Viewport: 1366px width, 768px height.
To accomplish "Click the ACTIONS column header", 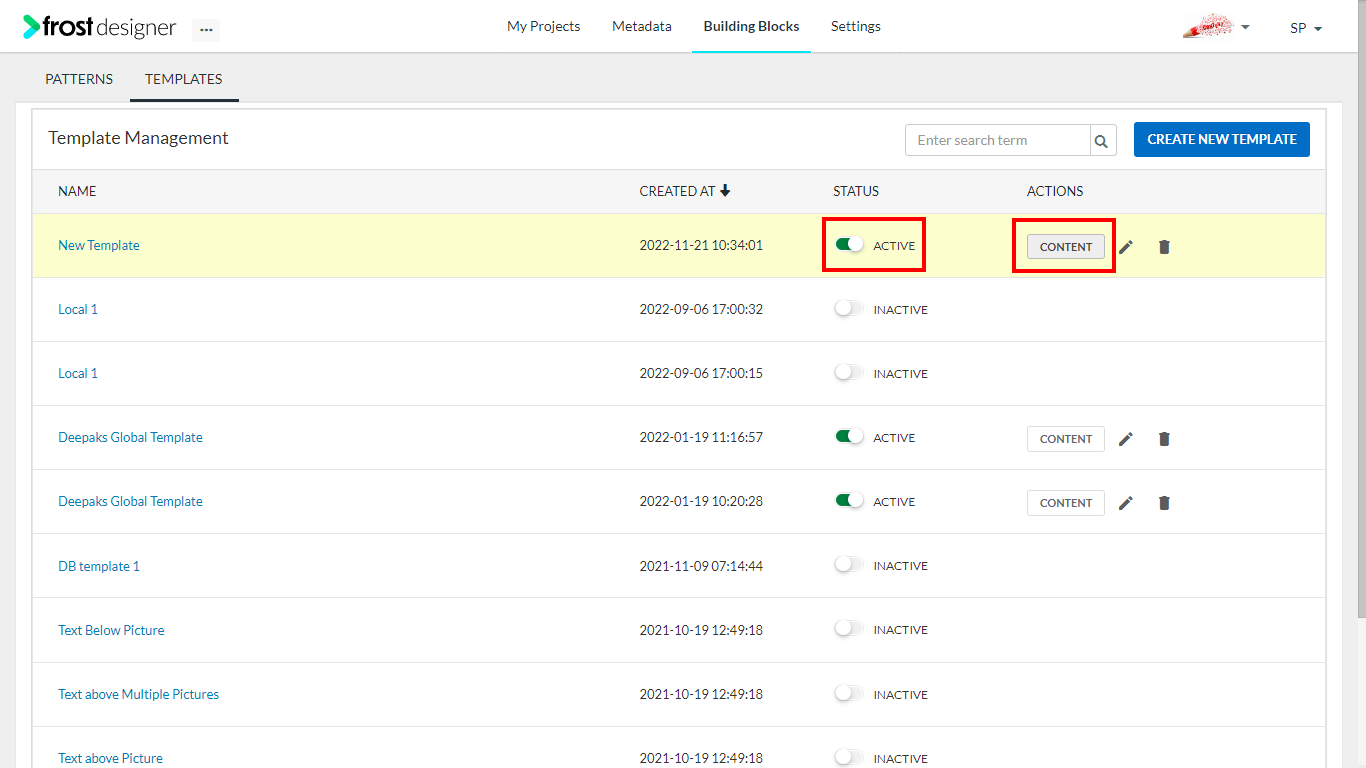I will [x=1055, y=191].
